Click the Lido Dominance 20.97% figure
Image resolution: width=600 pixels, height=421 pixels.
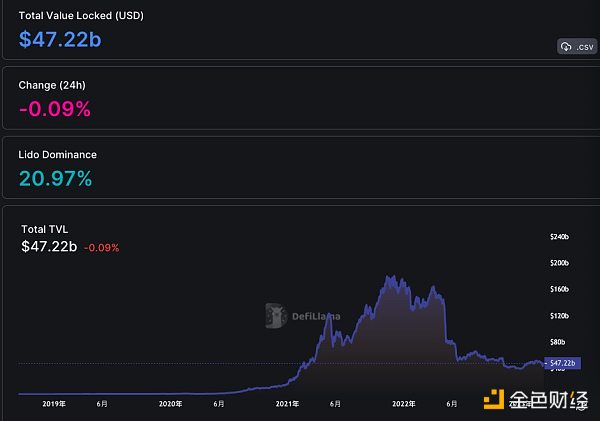pos(56,179)
